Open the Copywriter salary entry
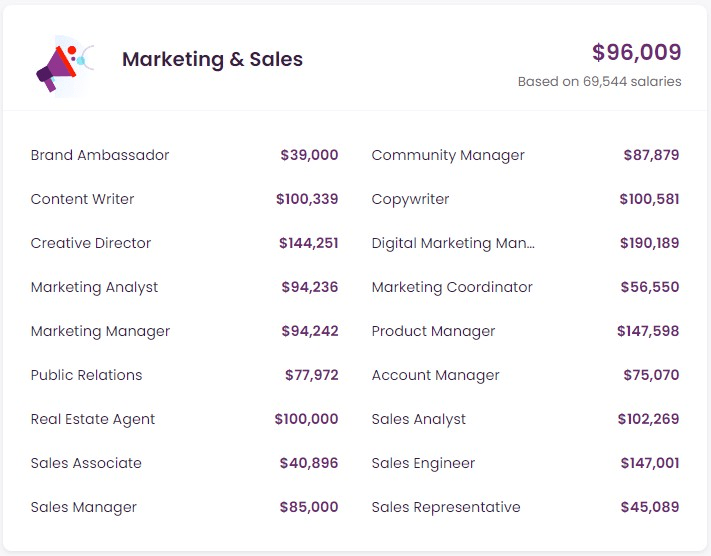Screen dimensions: 711x556 click(x=410, y=199)
